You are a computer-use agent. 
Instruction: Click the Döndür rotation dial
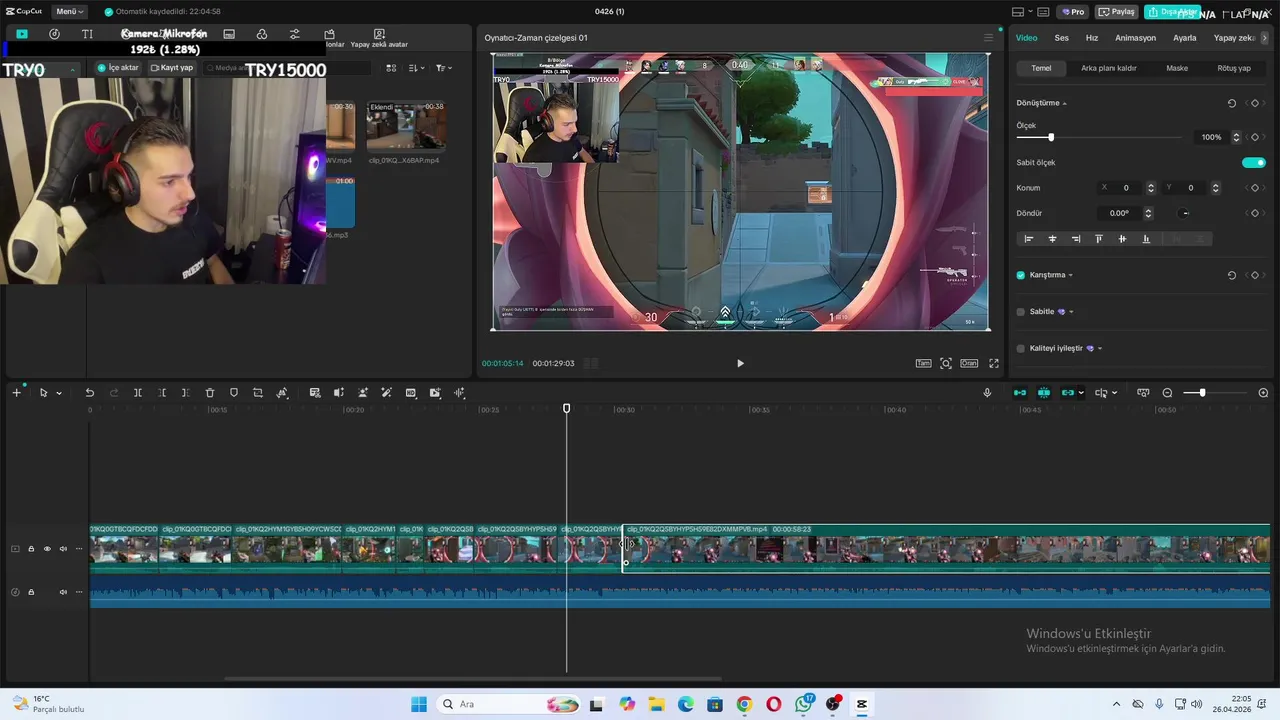[x=1185, y=213]
